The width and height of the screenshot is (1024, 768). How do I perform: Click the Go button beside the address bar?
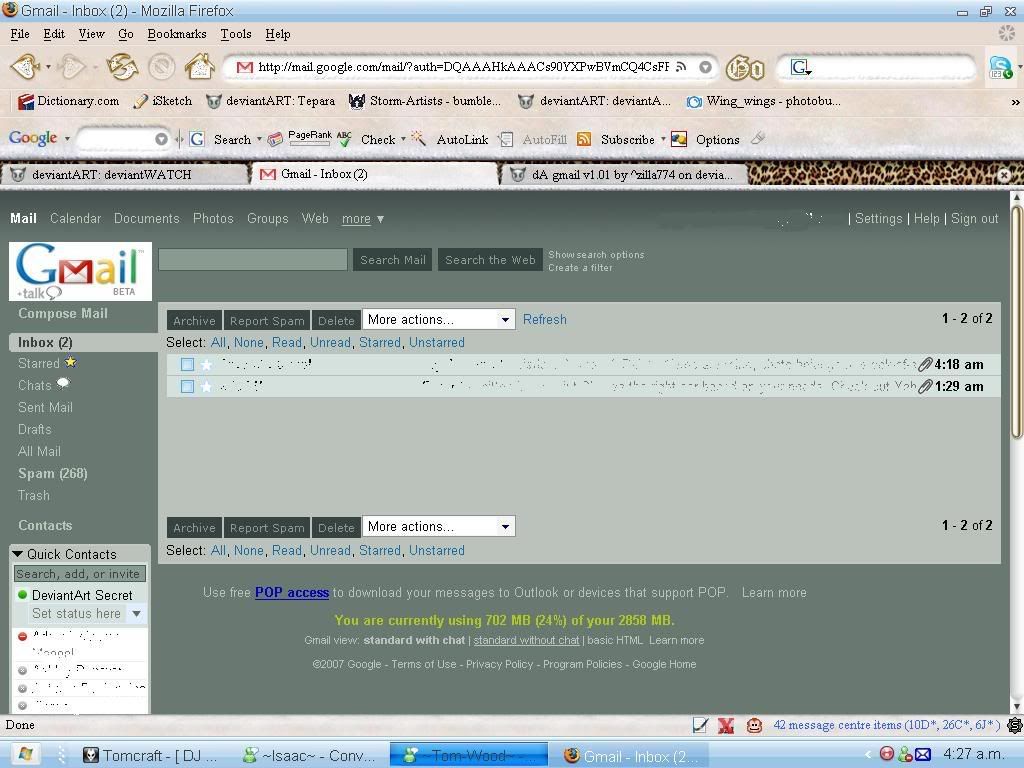(745, 67)
